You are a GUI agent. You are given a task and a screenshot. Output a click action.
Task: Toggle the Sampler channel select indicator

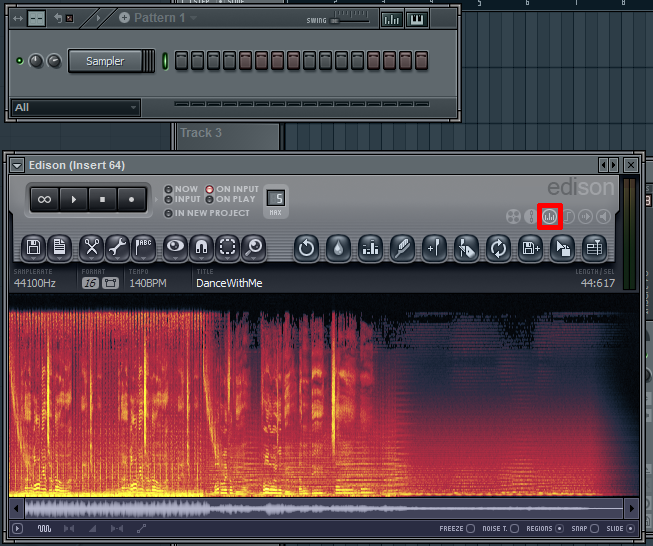coord(165,61)
